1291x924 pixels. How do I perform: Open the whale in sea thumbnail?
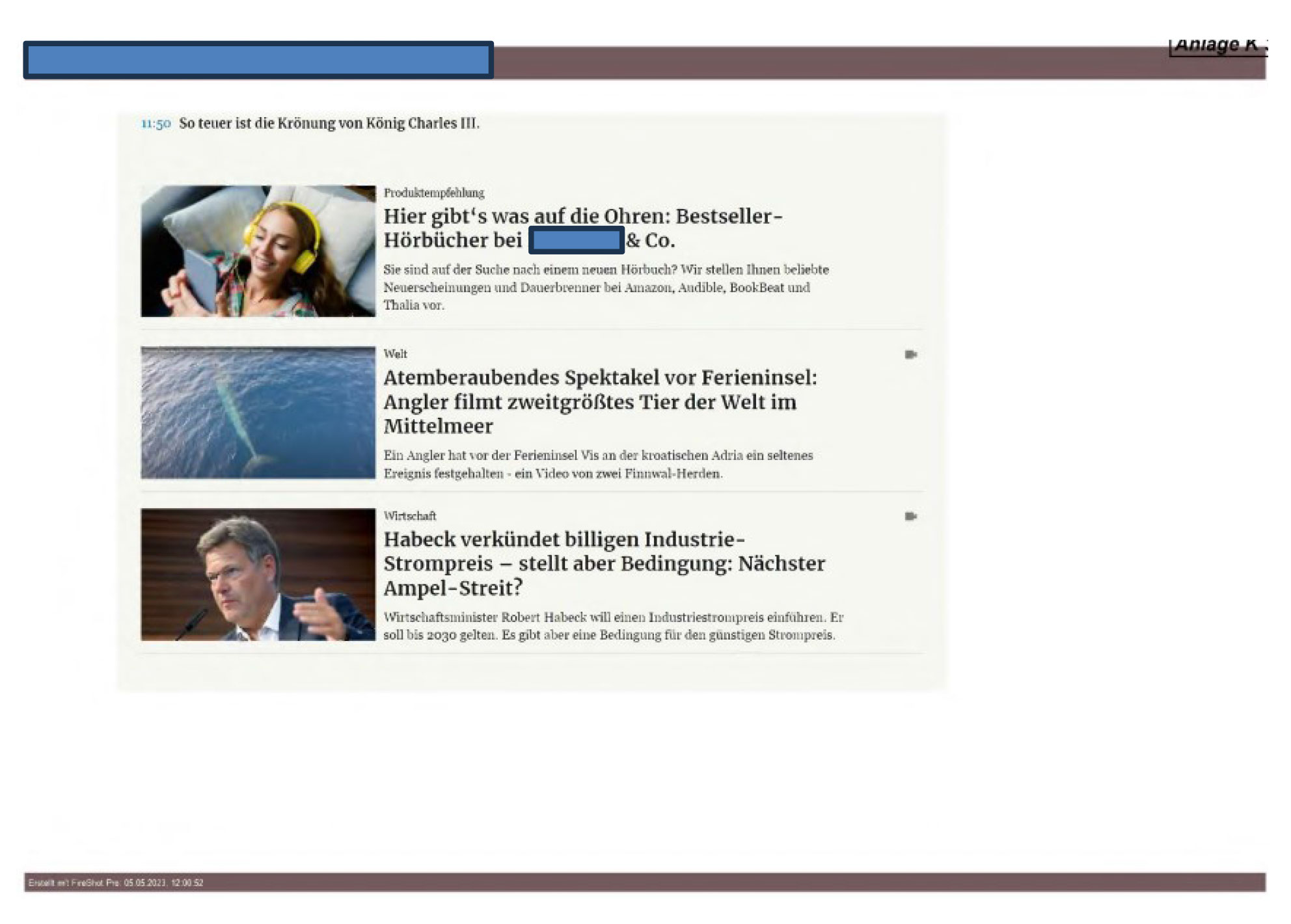(x=258, y=413)
